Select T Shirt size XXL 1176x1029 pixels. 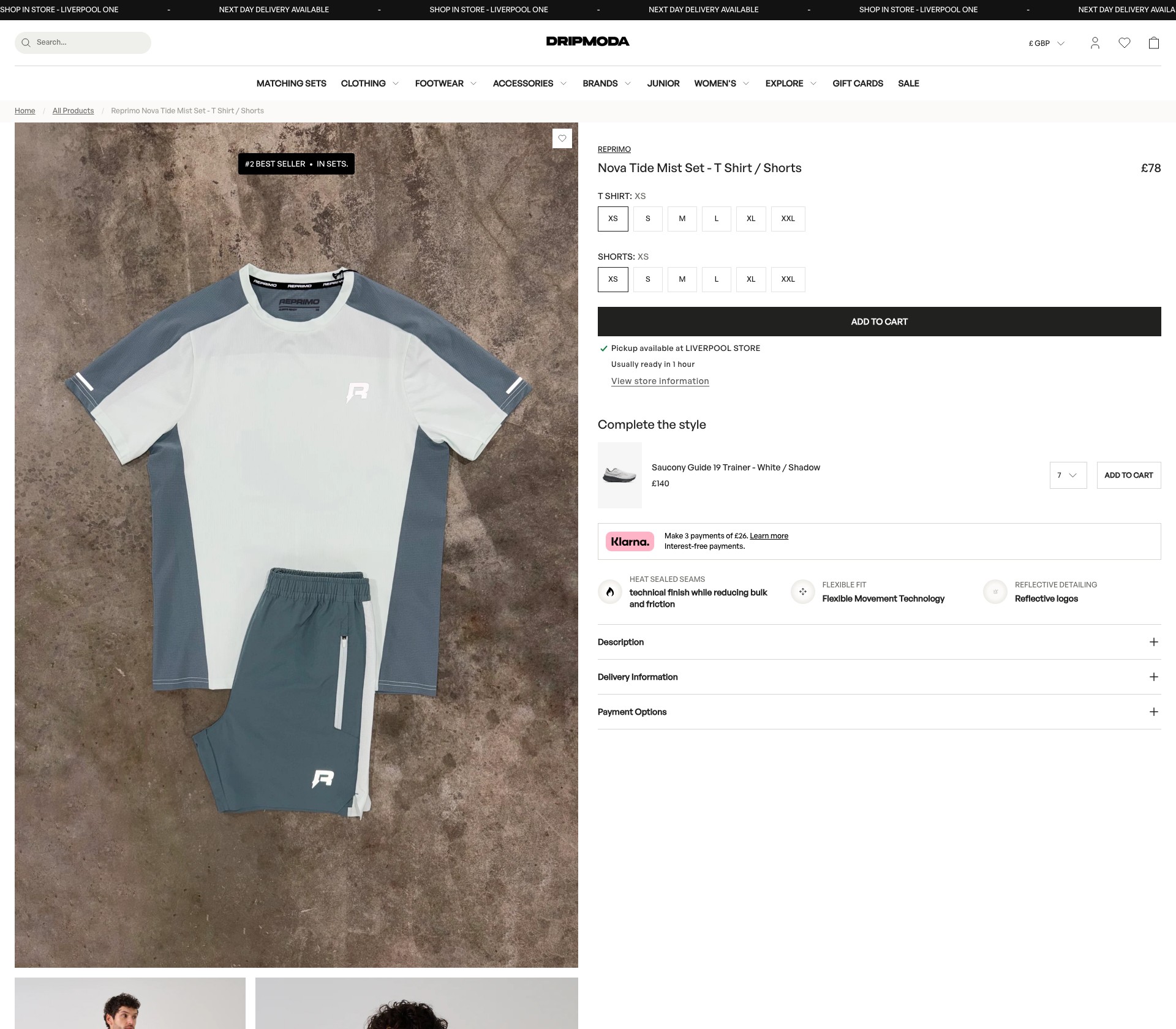pos(788,219)
